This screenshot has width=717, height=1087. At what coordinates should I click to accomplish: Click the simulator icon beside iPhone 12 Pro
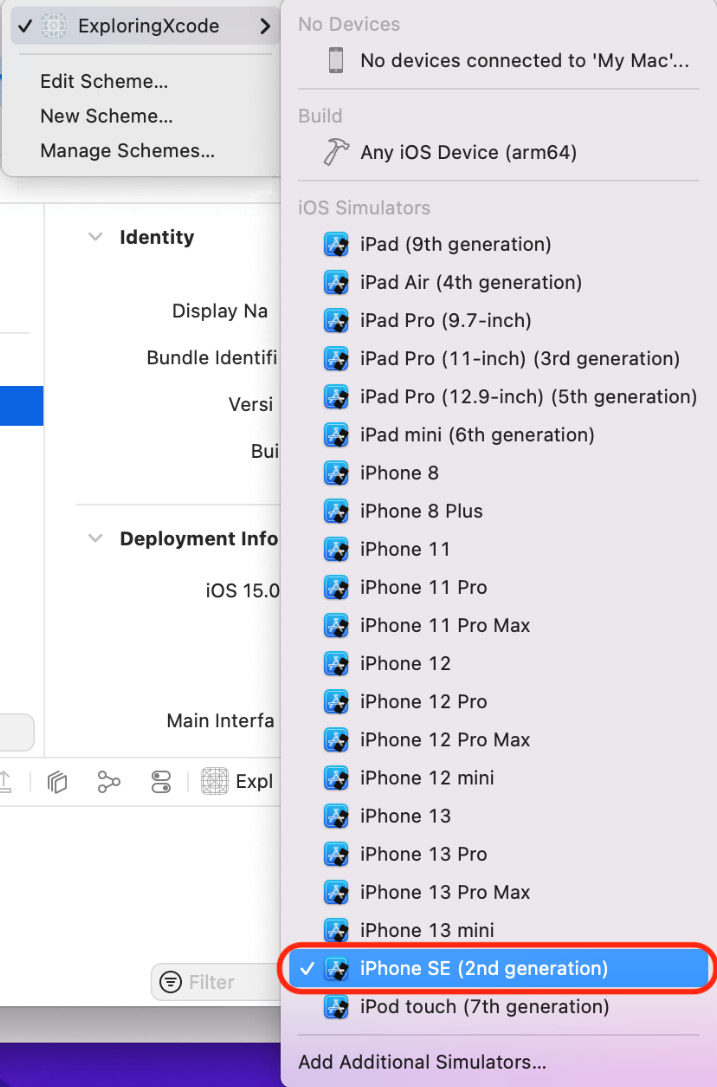[x=336, y=702]
